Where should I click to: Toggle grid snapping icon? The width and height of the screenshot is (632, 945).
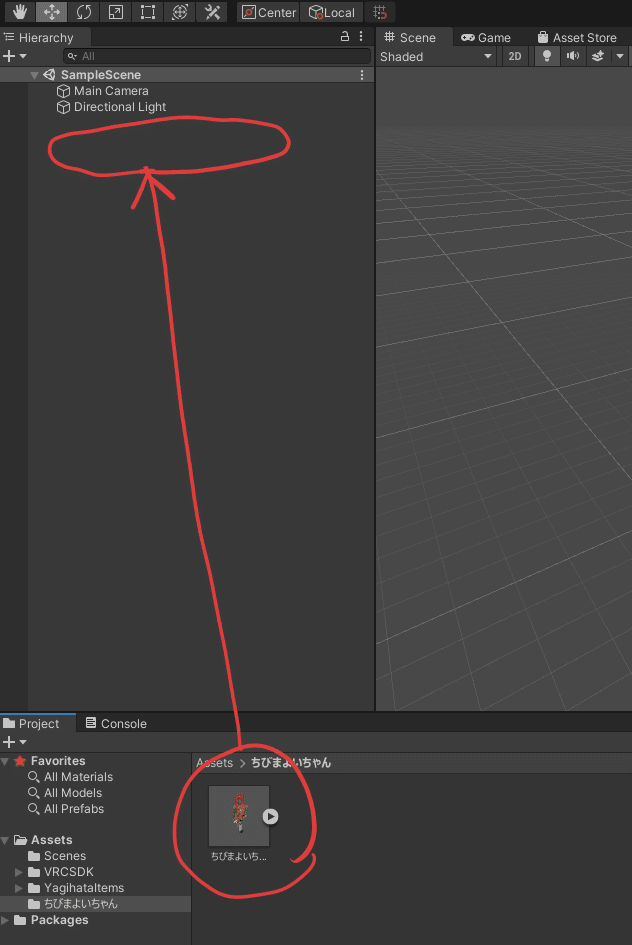[380, 12]
